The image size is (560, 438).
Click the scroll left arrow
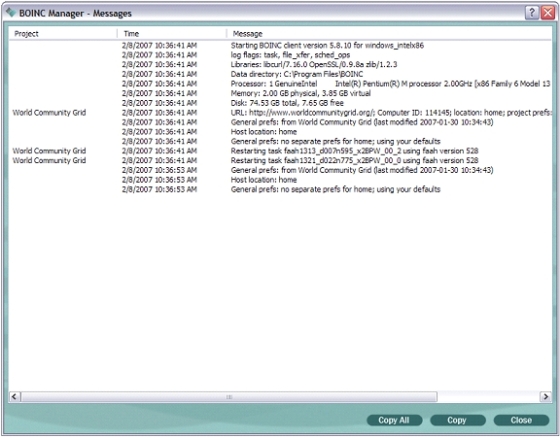14,397
